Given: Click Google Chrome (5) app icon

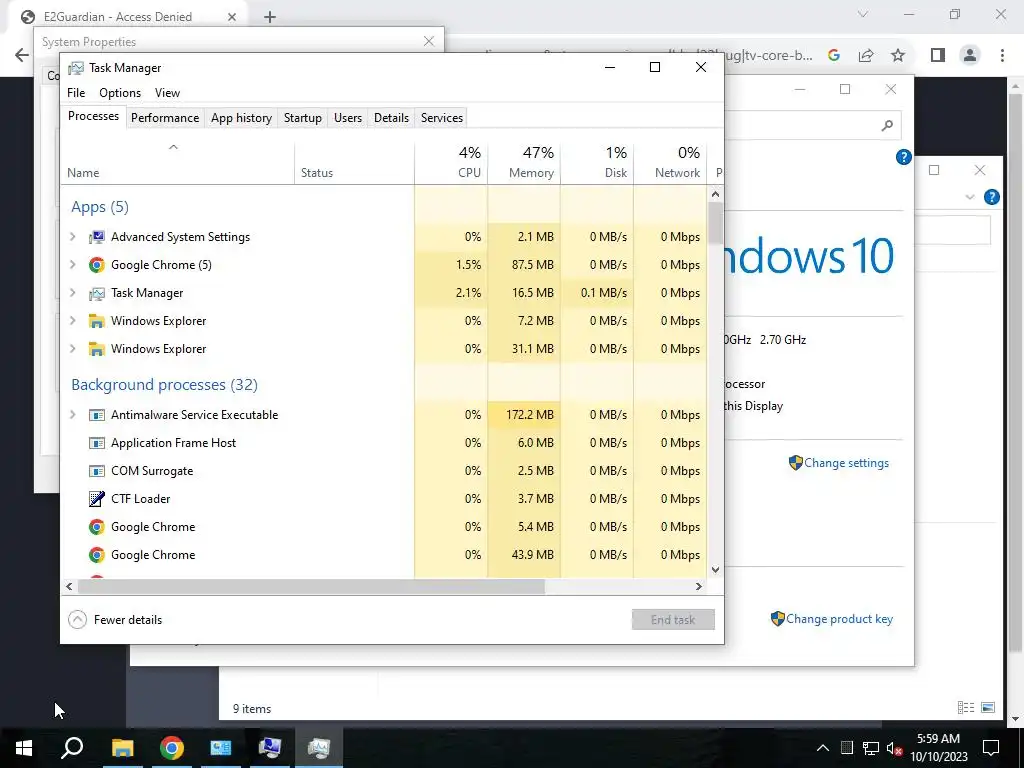Looking at the screenshot, I should 97,265.
